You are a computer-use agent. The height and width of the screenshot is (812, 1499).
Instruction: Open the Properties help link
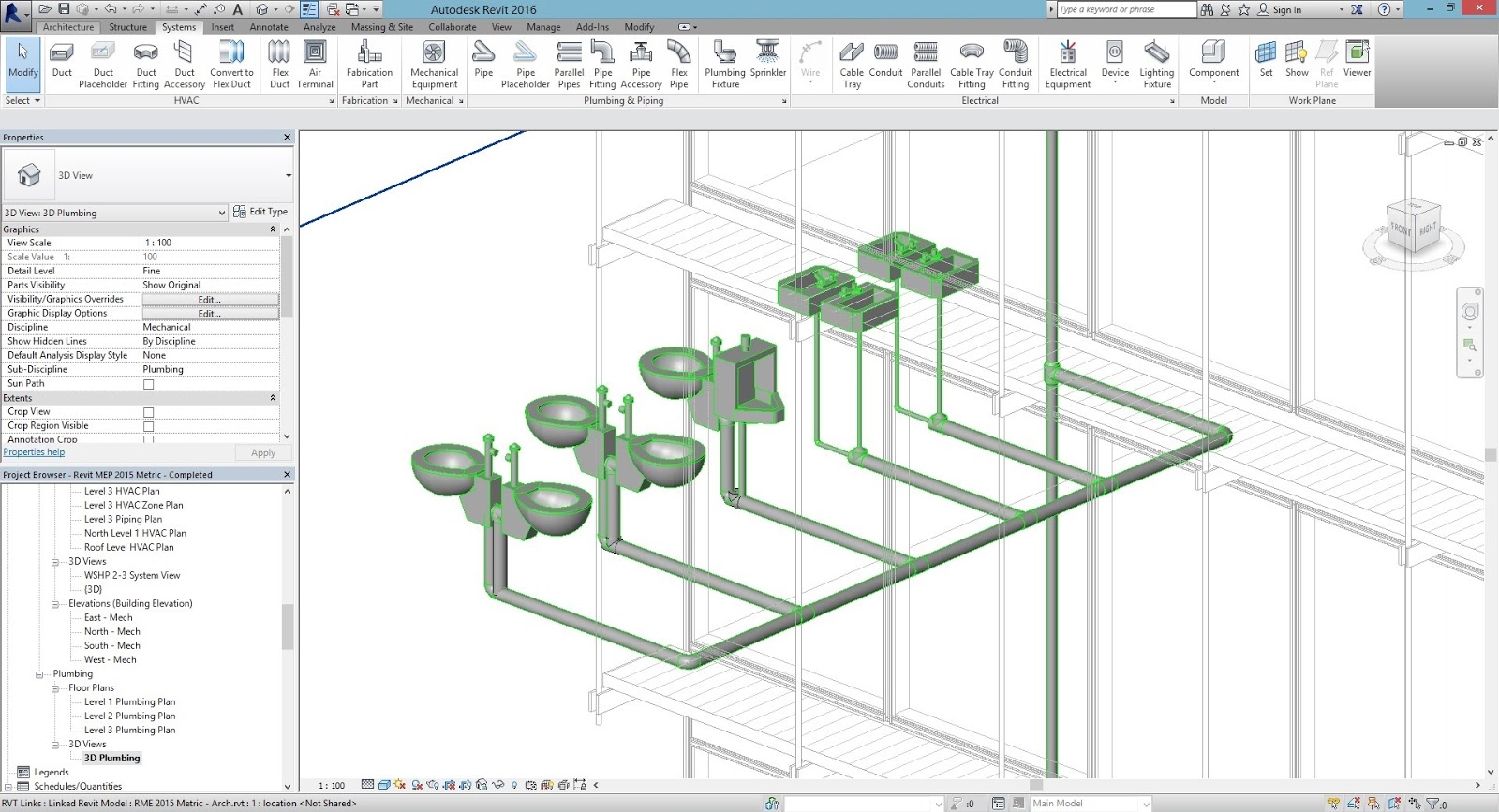point(34,452)
